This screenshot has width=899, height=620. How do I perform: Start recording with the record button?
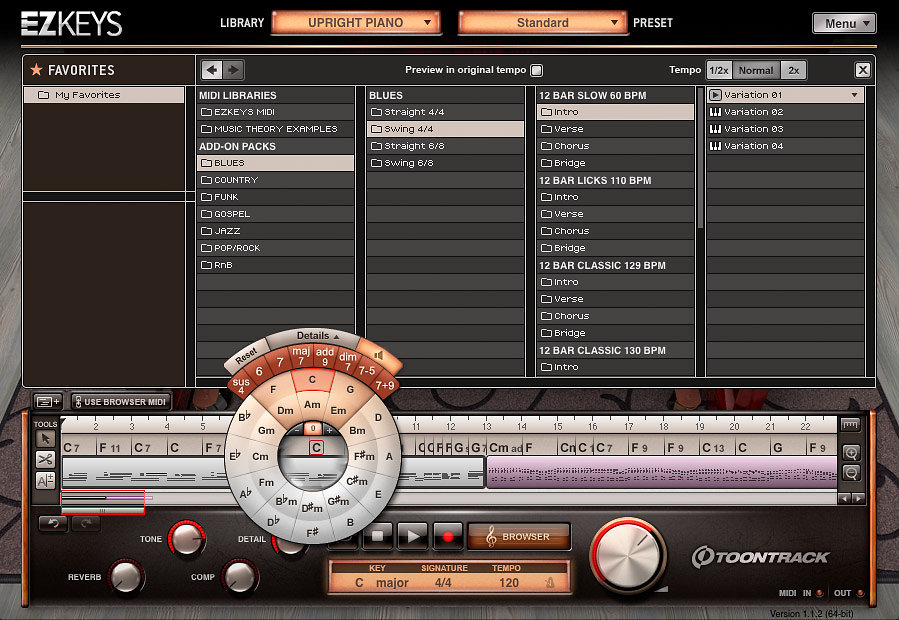pos(448,537)
